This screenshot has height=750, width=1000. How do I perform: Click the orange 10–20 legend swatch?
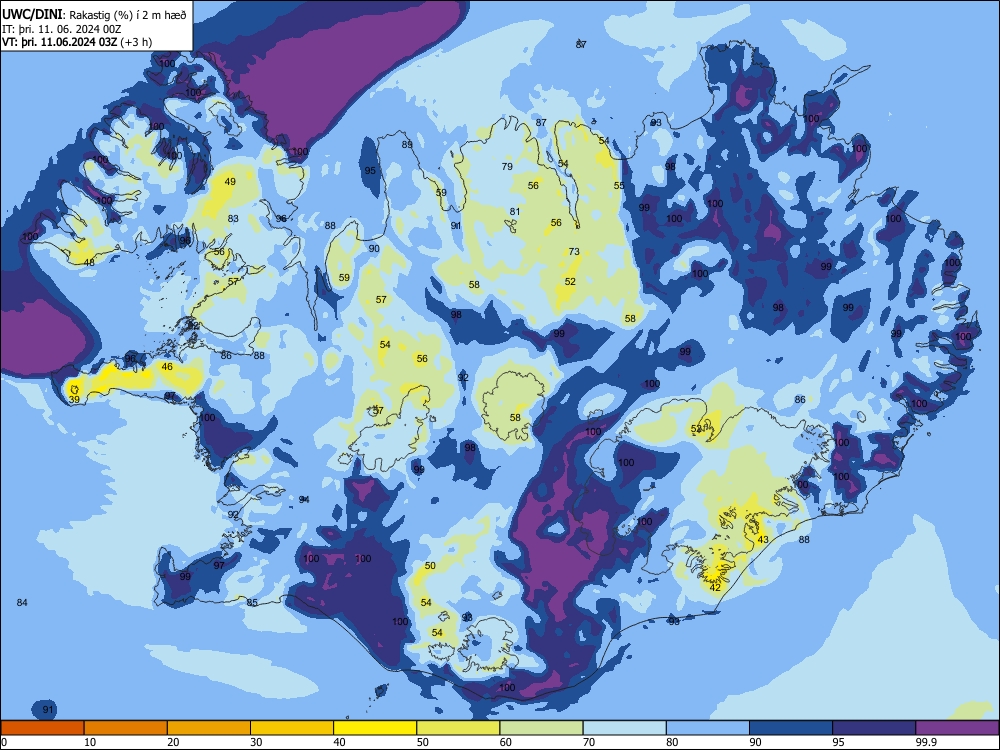click(126, 728)
